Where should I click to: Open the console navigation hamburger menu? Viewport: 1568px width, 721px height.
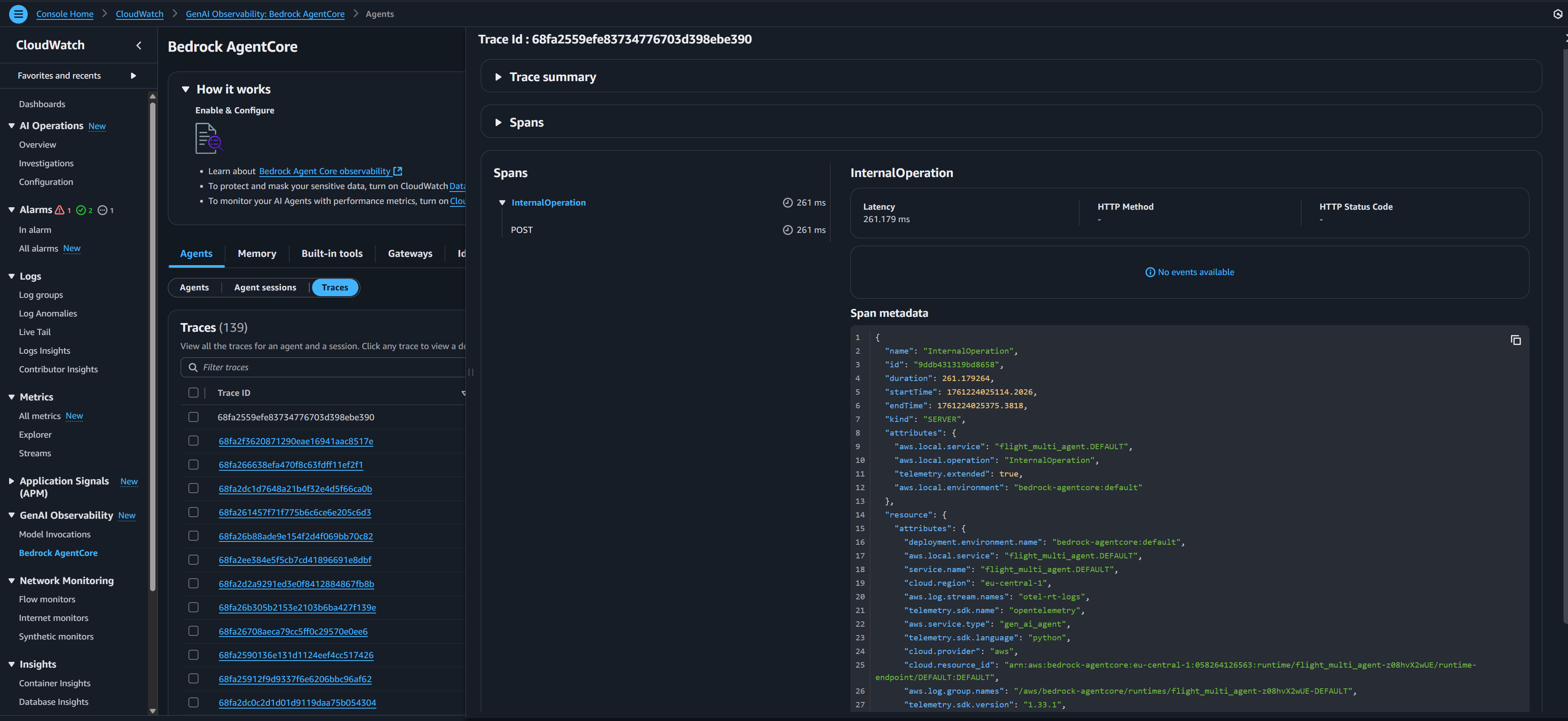tap(18, 13)
